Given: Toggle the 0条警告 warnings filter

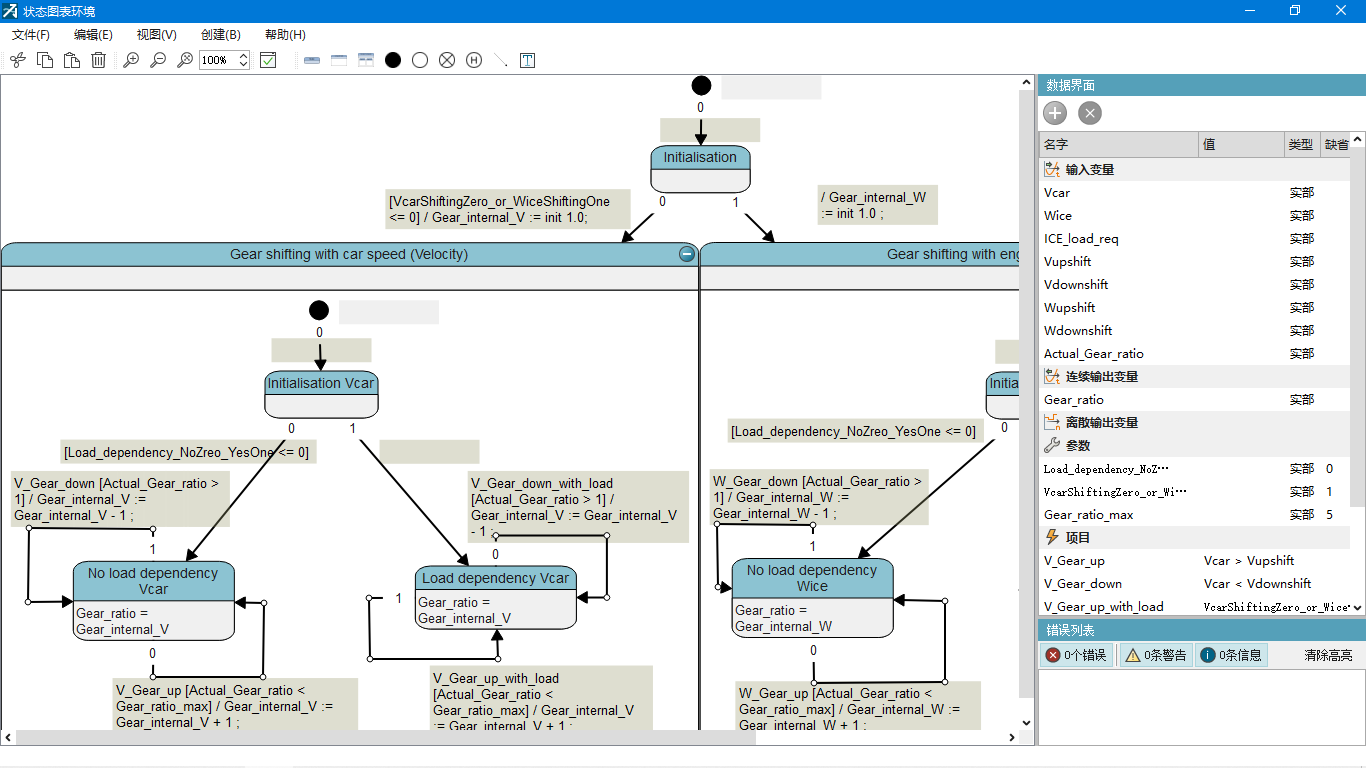Looking at the screenshot, I should pyautogui.click(x=1155, y=656).
